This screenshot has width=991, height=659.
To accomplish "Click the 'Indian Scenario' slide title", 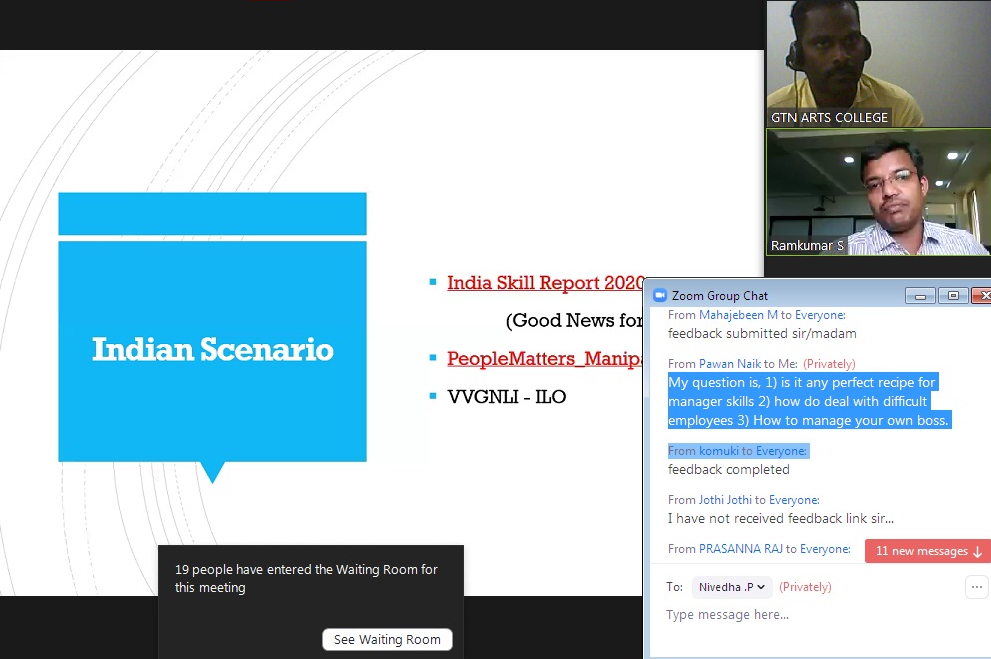I will [212, 349].
